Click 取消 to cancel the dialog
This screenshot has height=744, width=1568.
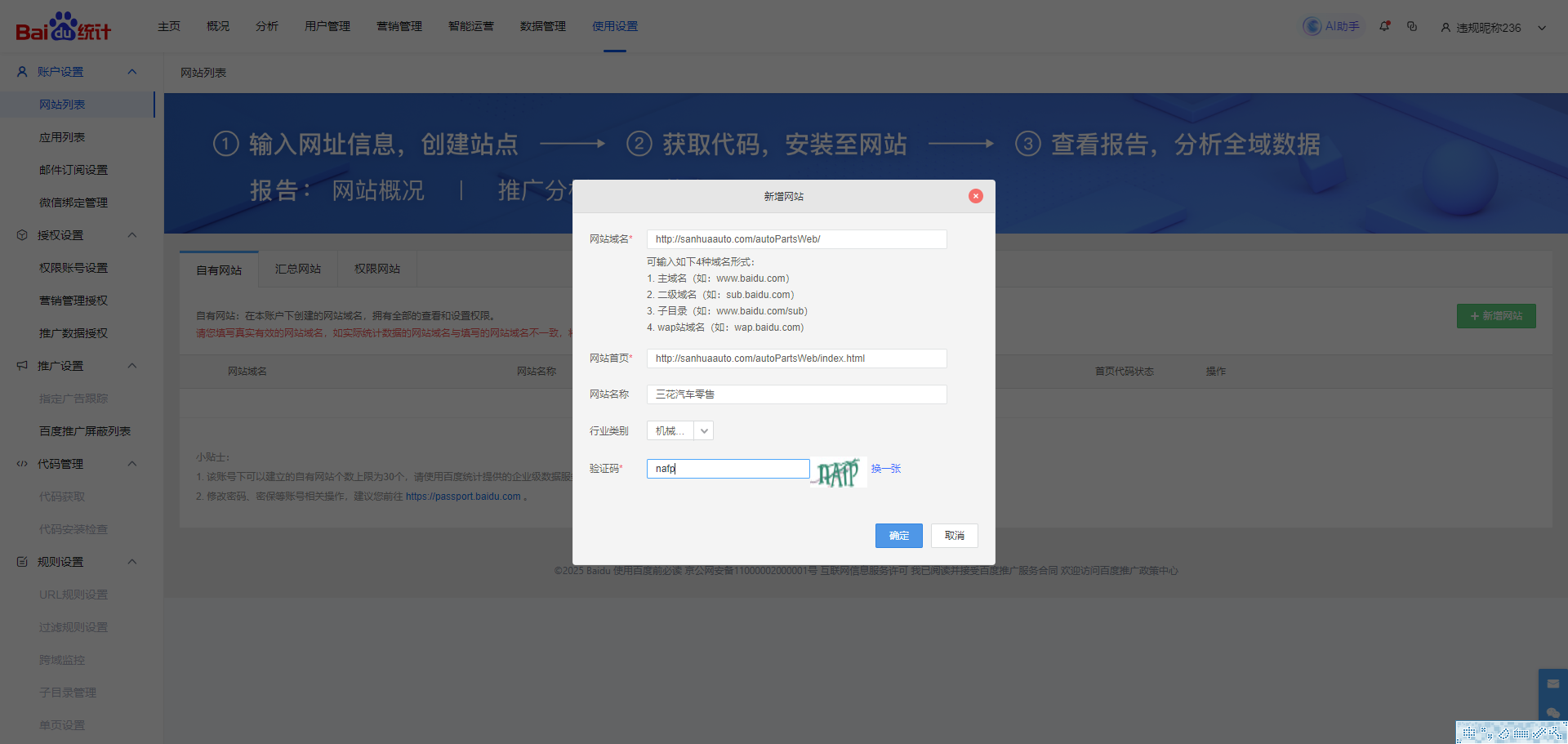click(x=954, y=536)
